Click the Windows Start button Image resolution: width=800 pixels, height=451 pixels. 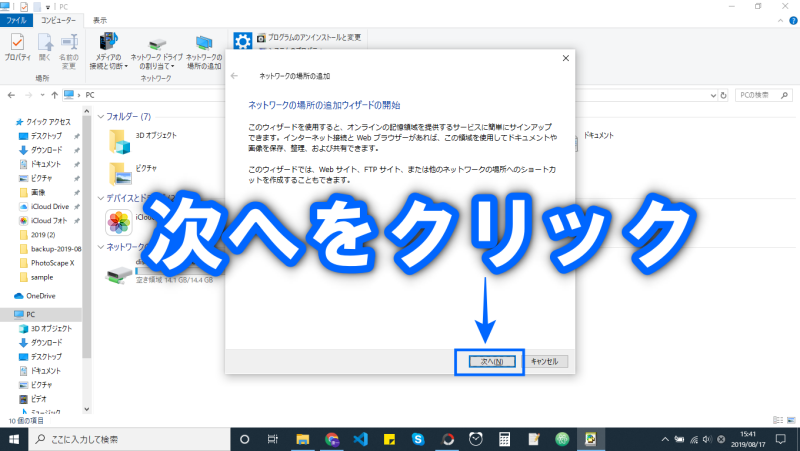coord(15,438)
